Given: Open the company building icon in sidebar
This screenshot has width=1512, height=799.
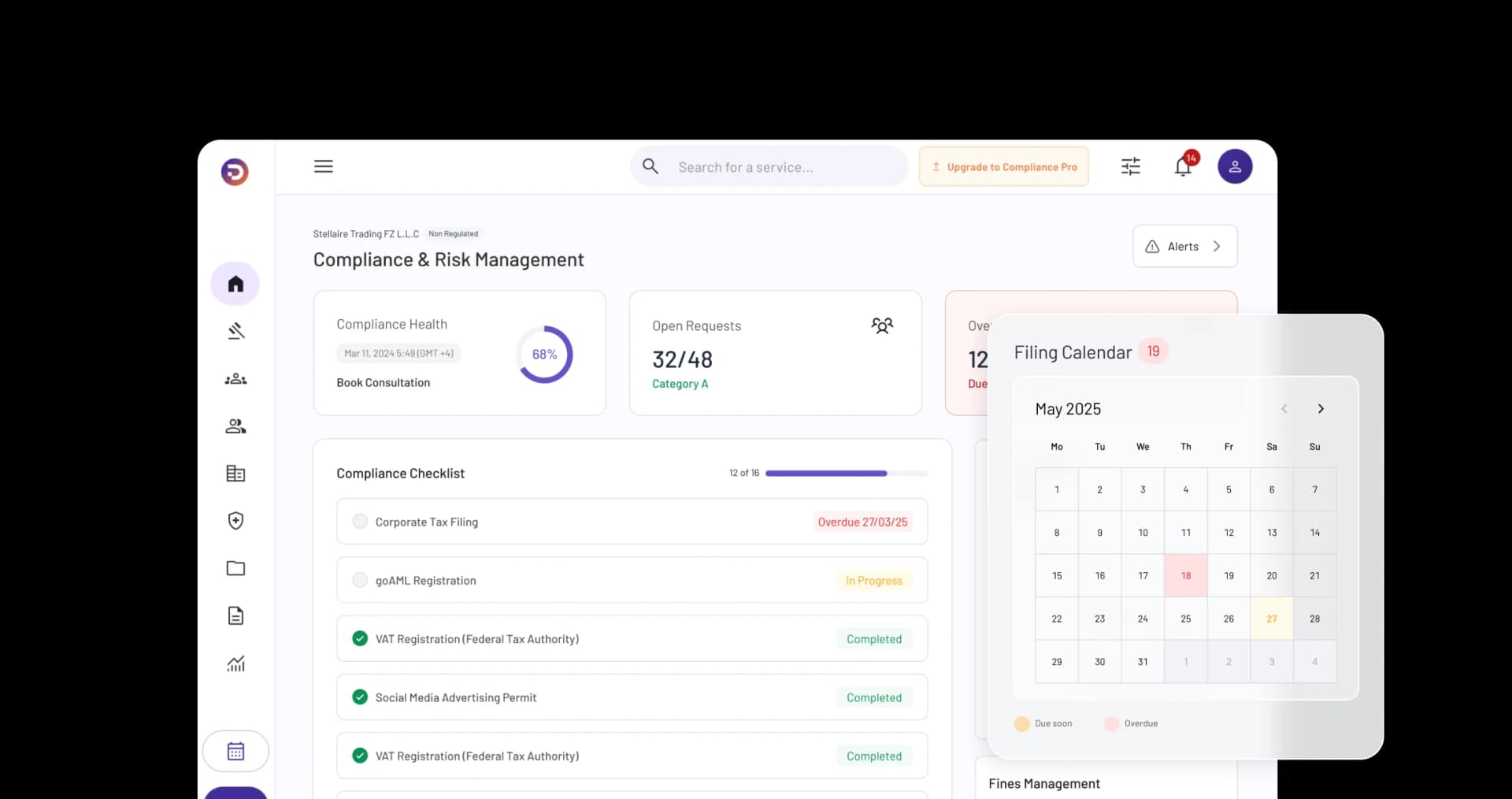Looking at the screenshot, I should [235, 474].
